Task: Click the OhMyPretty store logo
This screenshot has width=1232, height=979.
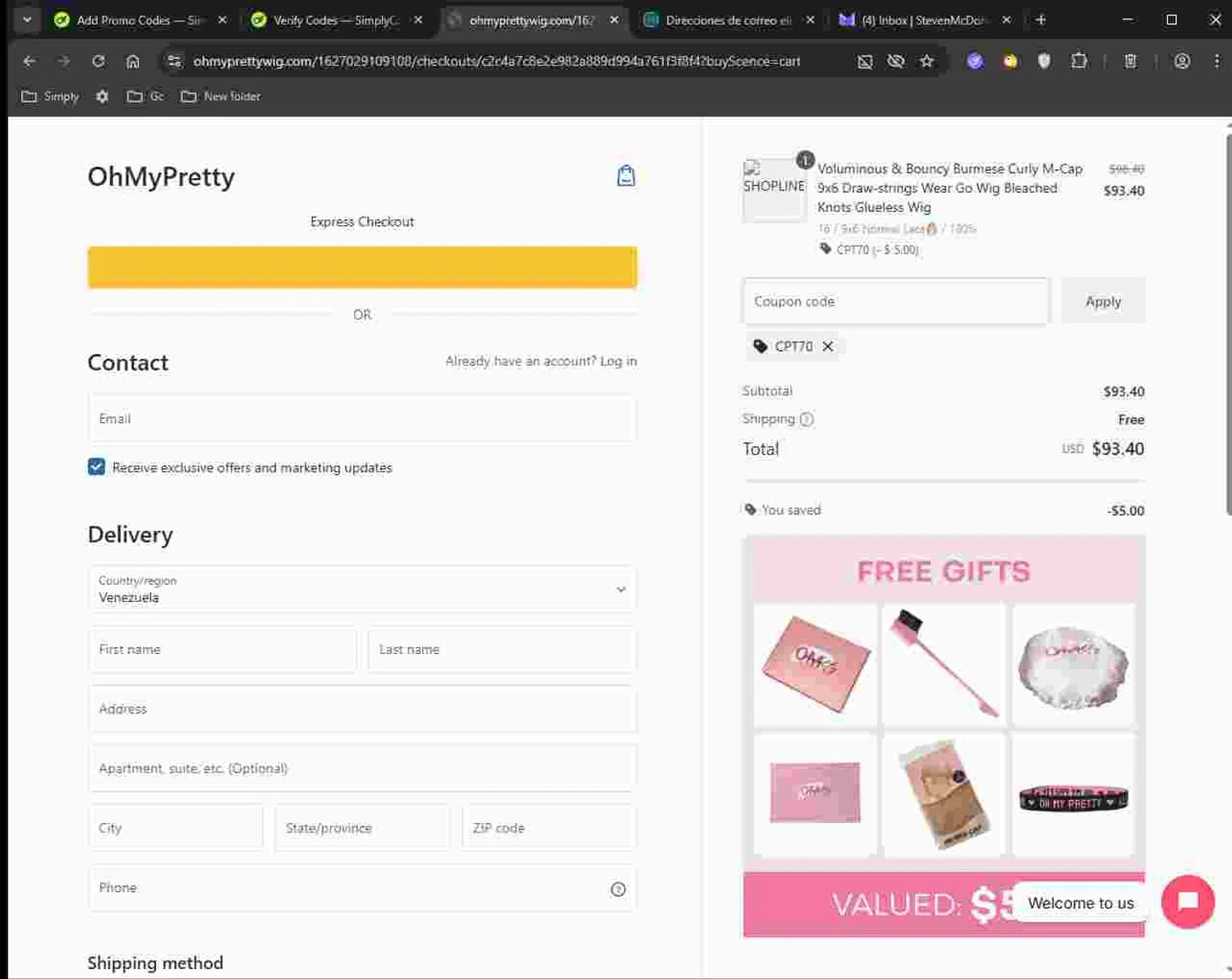Action: pos(161,177)
